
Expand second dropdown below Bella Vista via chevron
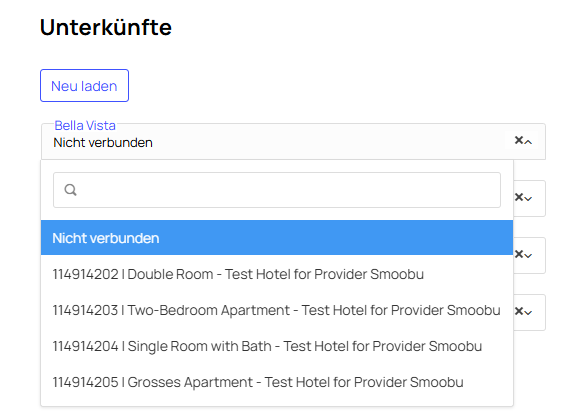coord(528,256)
